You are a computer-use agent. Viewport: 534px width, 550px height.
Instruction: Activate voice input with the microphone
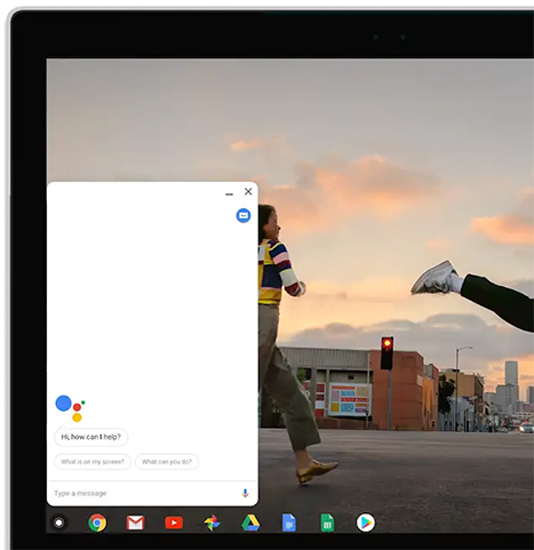click(x=245, y=493)
